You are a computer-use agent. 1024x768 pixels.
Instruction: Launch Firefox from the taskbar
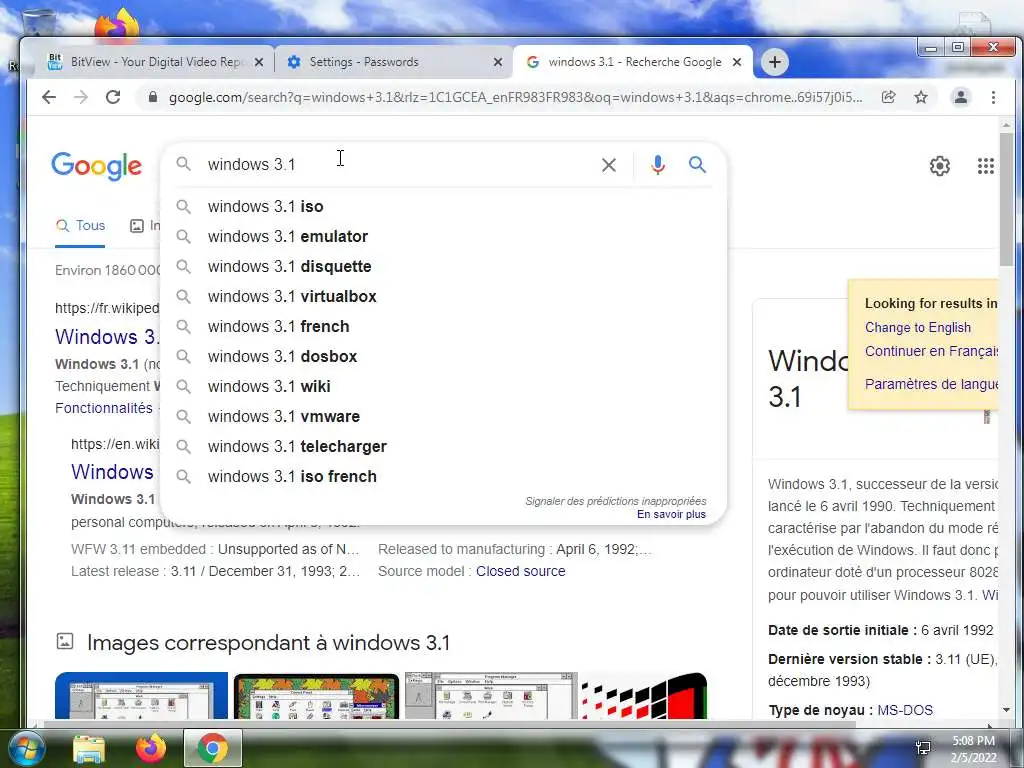tap(151, 749)
